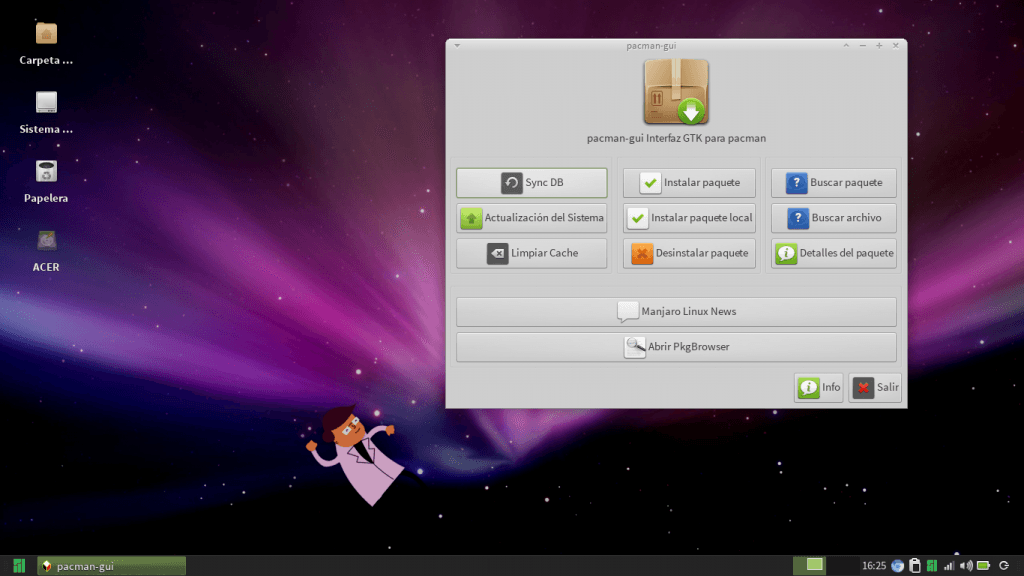1024x576 pixels.
Task: Open the pacman-gui window menu arrow
Action: (457, 46)
